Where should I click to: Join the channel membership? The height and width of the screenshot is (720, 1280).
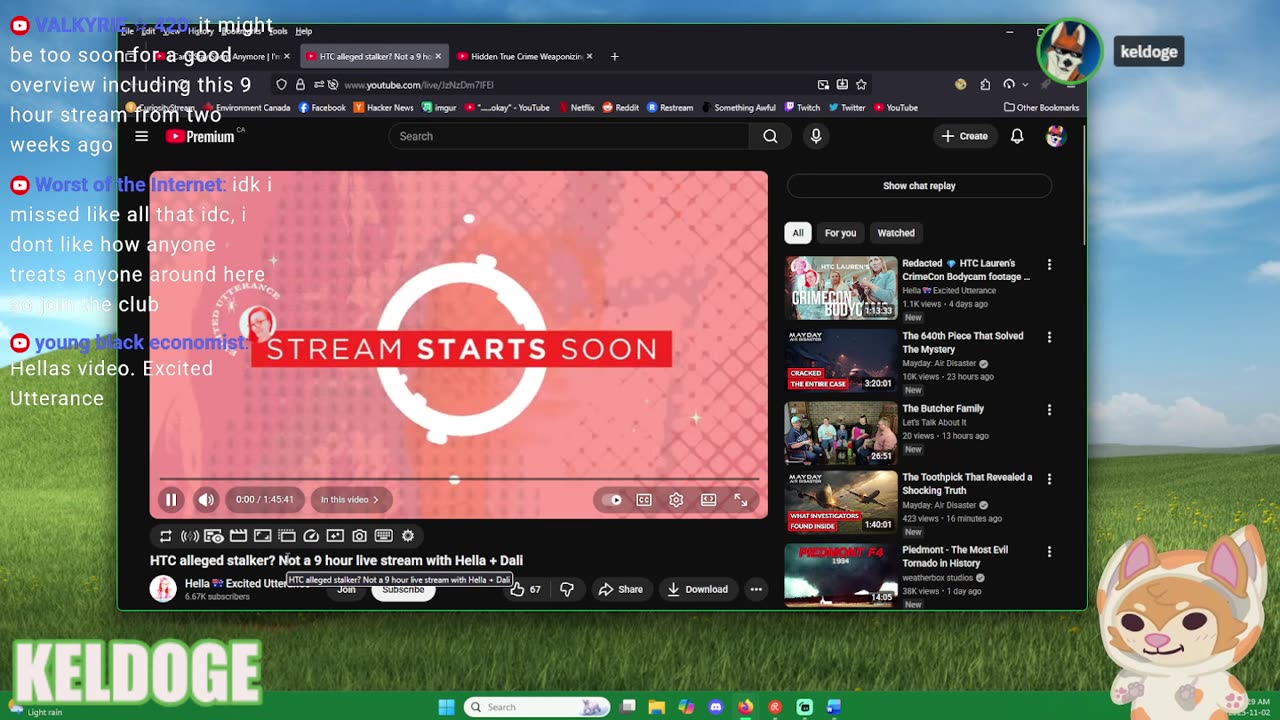coord(346,590)
